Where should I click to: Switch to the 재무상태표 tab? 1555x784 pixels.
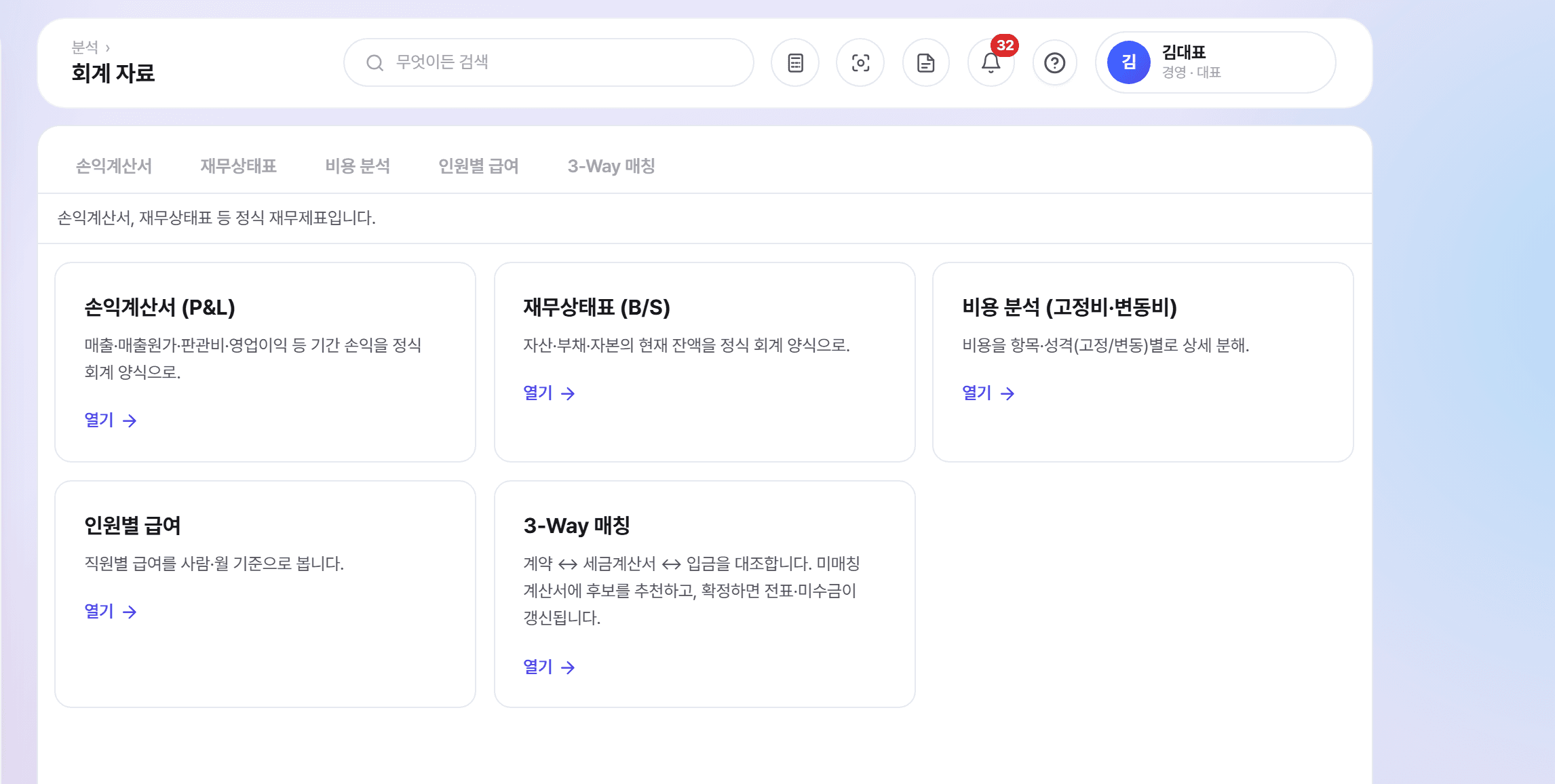pos(238,166)
